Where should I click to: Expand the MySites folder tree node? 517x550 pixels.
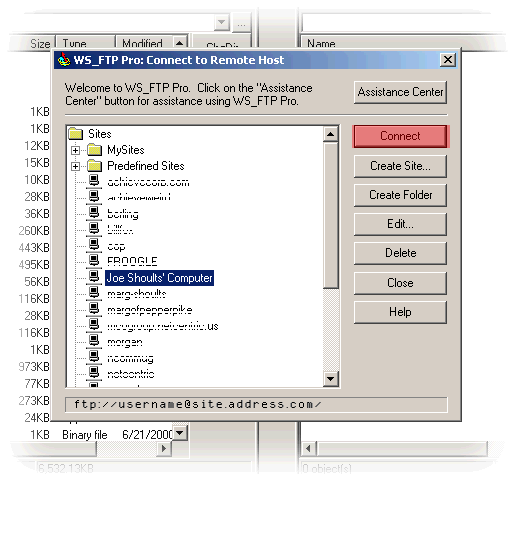(x=75, y=150)
